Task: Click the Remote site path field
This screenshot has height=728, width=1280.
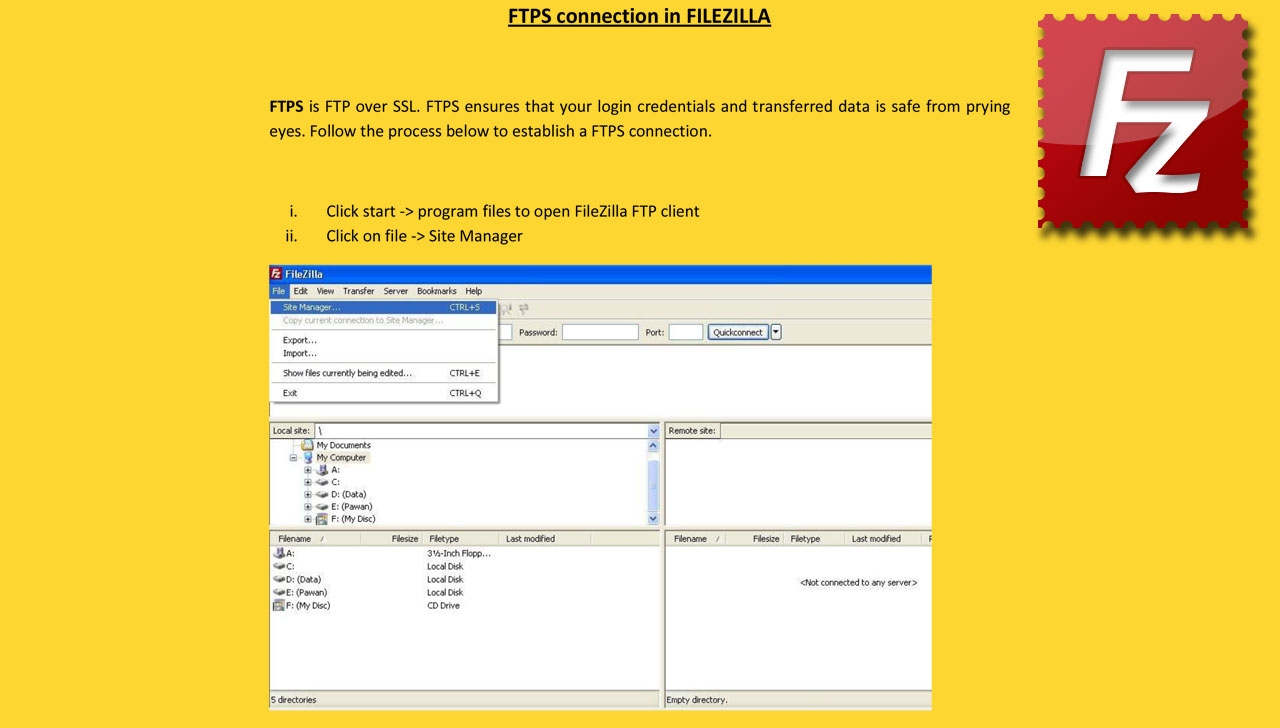Action: [826, 431]
